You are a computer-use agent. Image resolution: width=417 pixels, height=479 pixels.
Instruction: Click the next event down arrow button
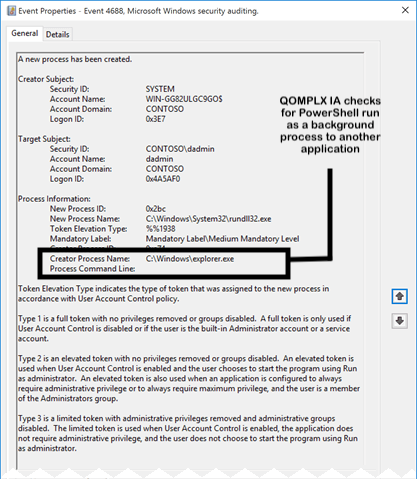click(x=399, y=321)
